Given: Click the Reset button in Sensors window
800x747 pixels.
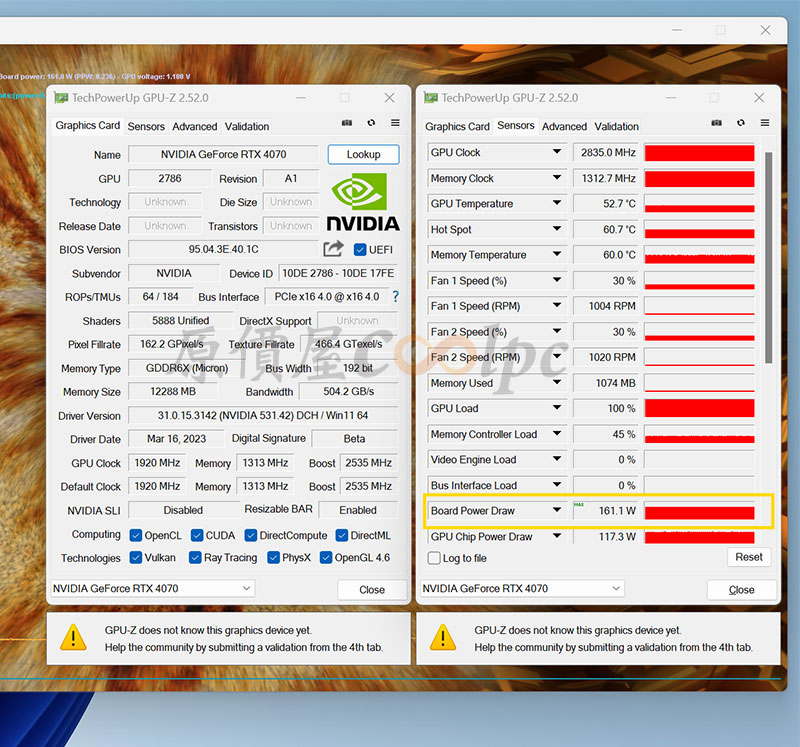Looking at the screenshot, I should [x=748, y=557].
